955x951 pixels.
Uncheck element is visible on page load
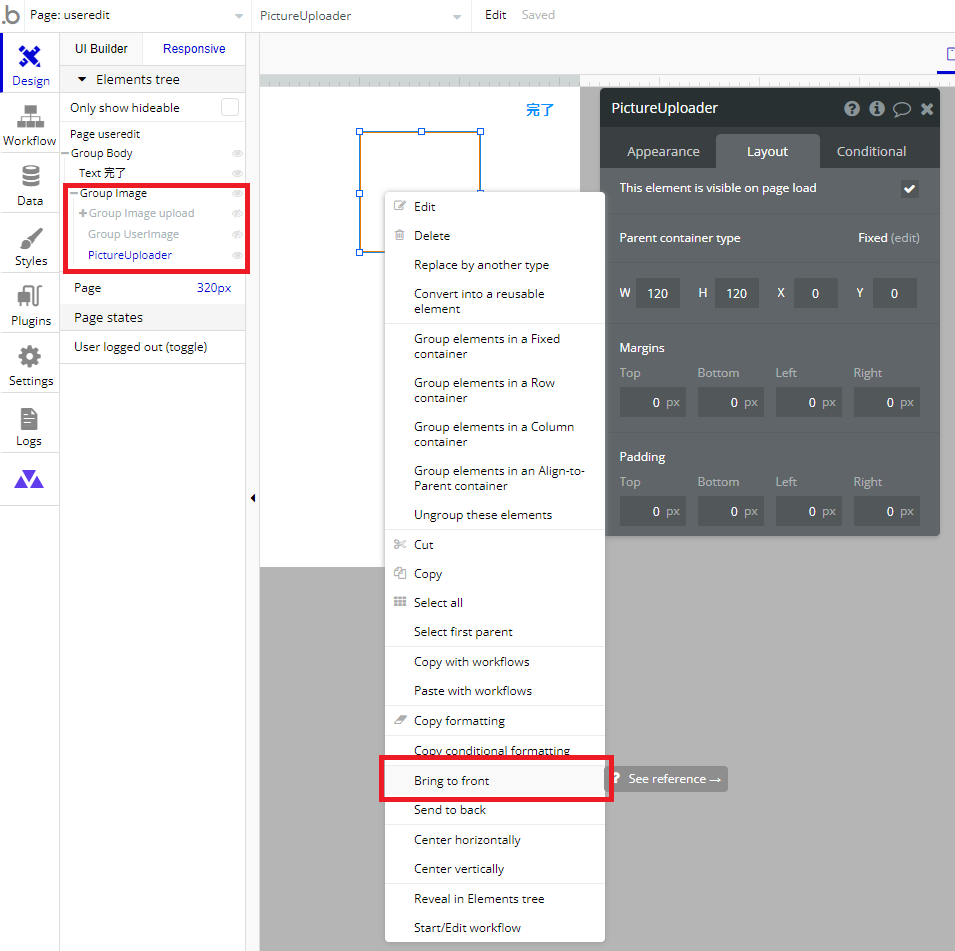click(909, 188)
